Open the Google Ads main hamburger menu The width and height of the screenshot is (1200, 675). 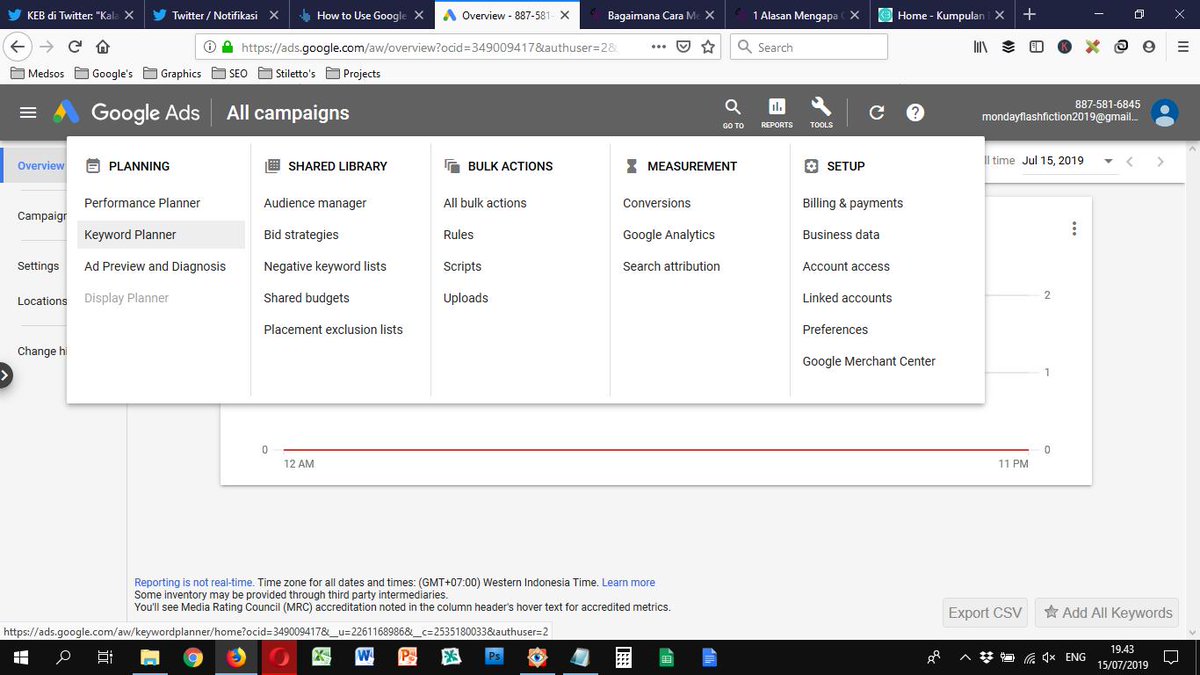tap(28, 113)
